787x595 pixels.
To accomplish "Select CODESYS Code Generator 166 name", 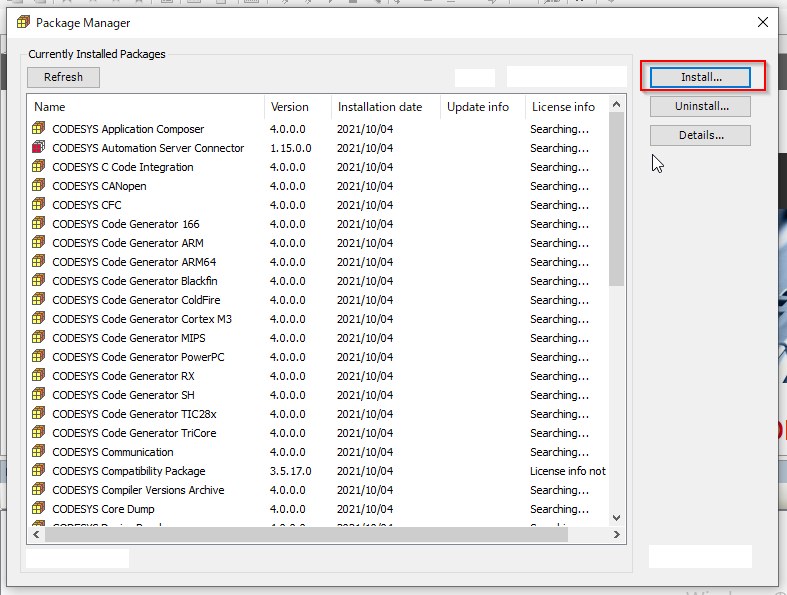I will 125,224.
